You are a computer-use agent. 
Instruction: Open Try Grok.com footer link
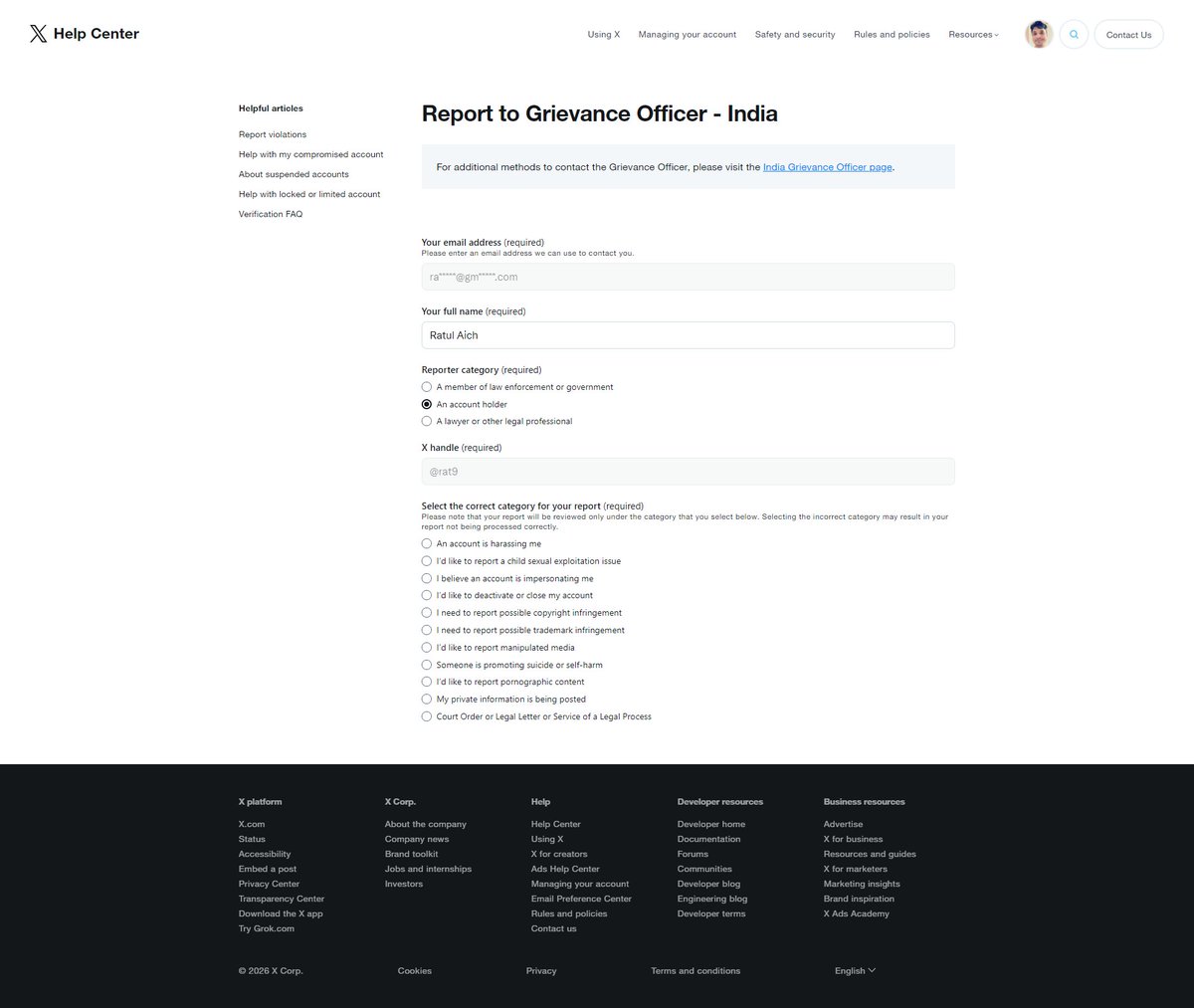coord(267,928)
